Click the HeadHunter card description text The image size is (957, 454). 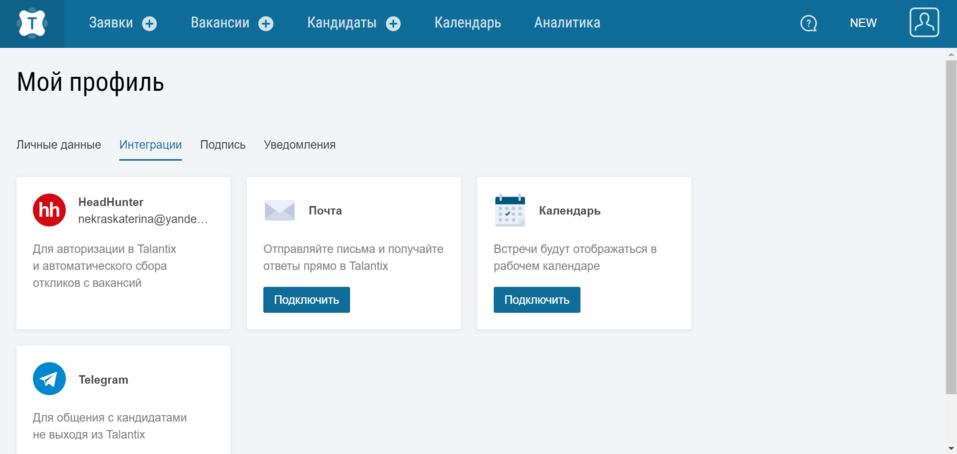pyautogui.click(x=104, y=266)
